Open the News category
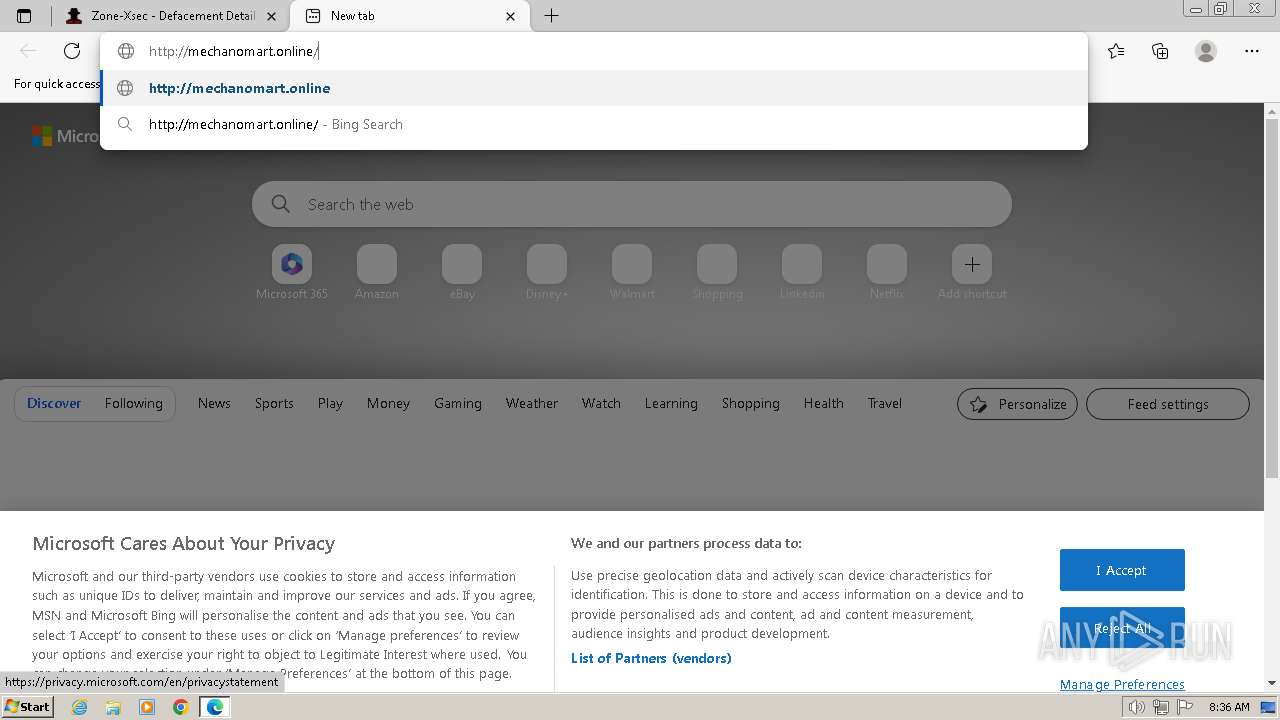The width and height of the screenshot is (1280, 720). pyautogui.click(x=214, y=403)
